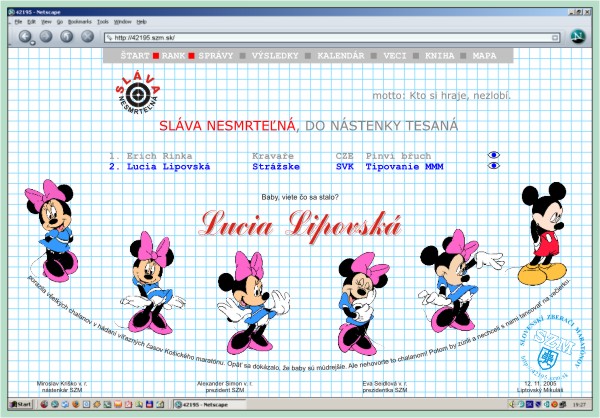Open the Tools menu
Viewport: 600px width, 418px height.
pos(103,22)
